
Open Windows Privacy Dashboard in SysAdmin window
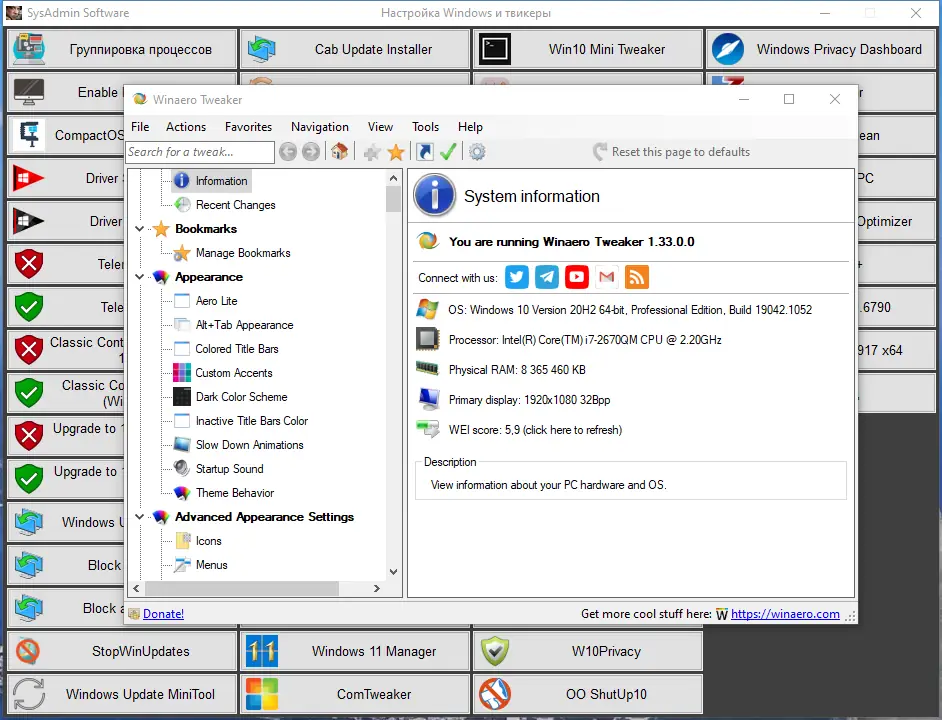[x=821, y=49]
